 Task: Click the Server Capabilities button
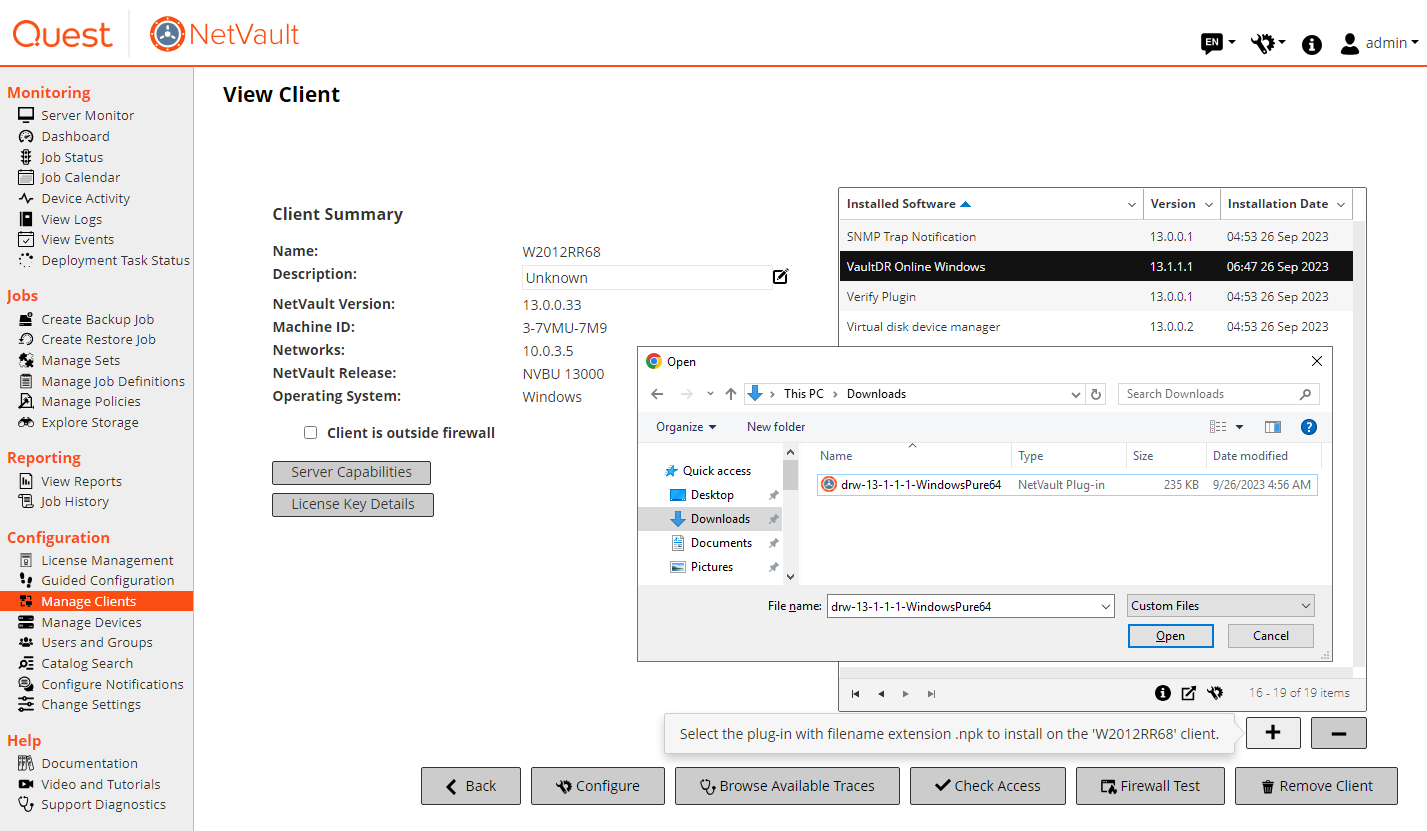(351, 472)
